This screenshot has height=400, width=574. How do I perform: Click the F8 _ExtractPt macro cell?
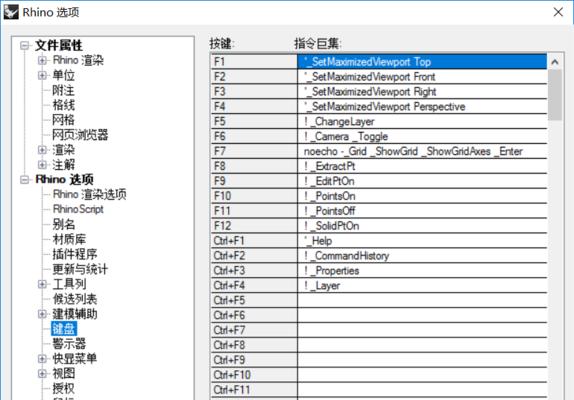422,166
